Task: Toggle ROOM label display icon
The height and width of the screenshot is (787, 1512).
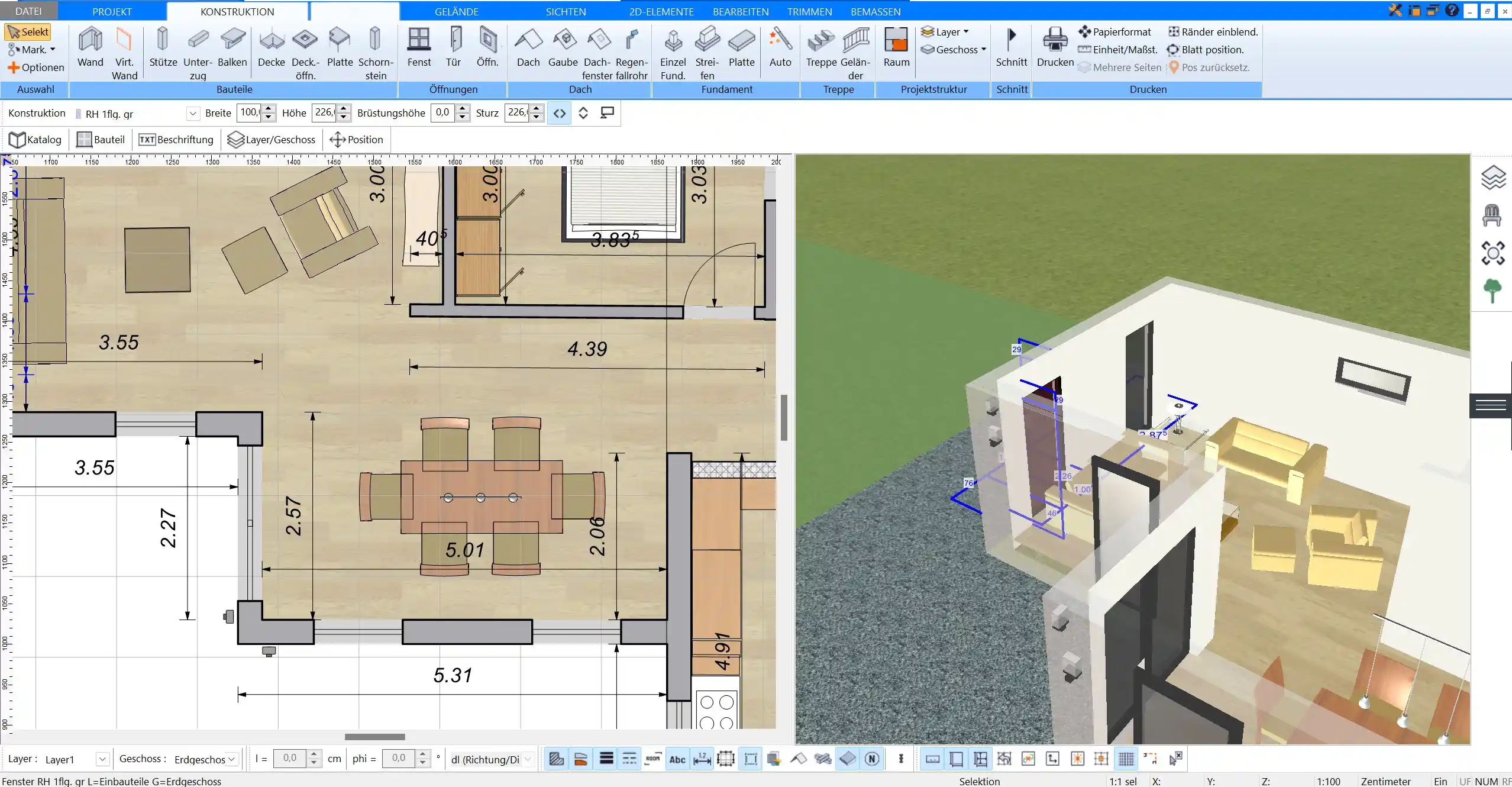Action: click(653, 759)
